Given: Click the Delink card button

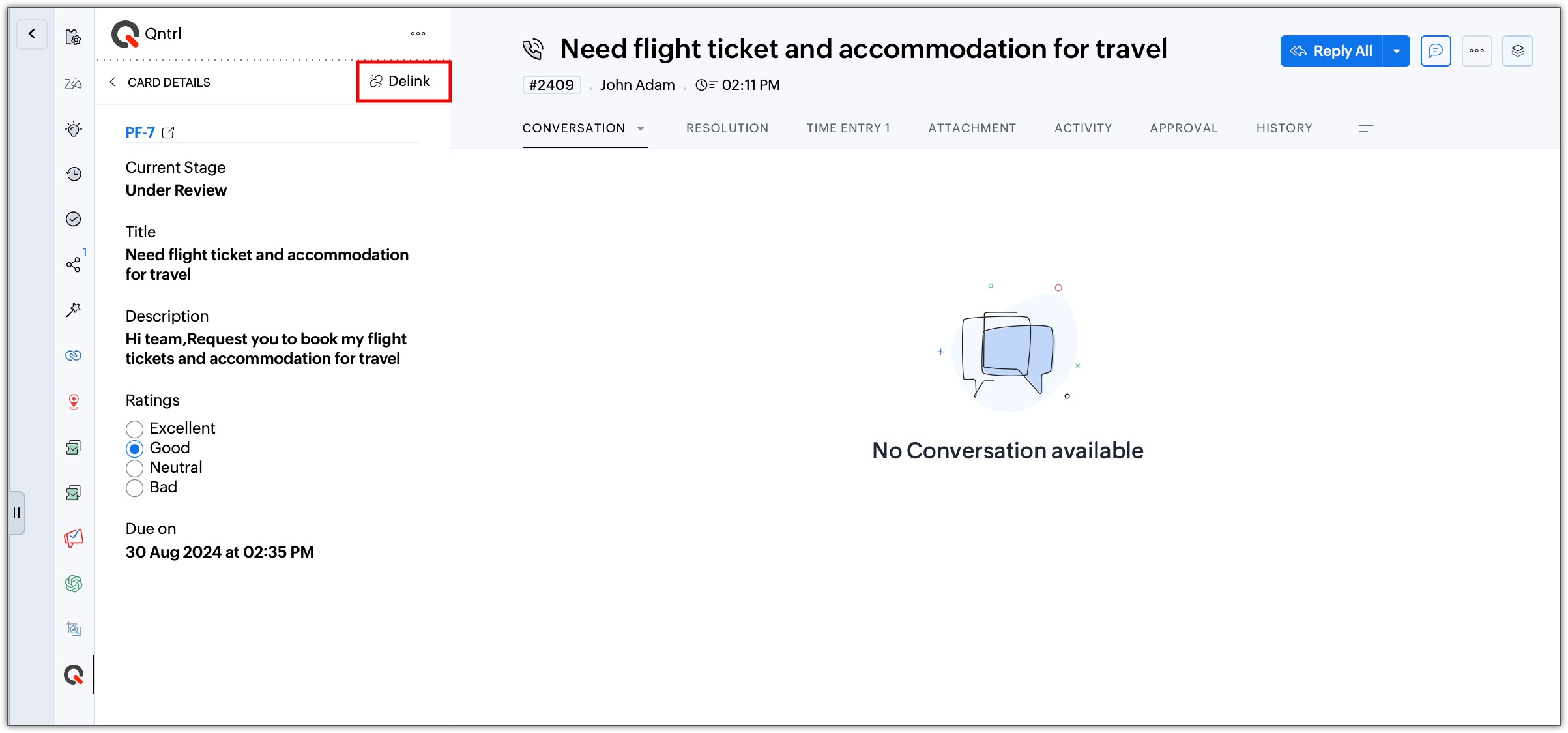Looking at the screenshot, I should 401,82.
